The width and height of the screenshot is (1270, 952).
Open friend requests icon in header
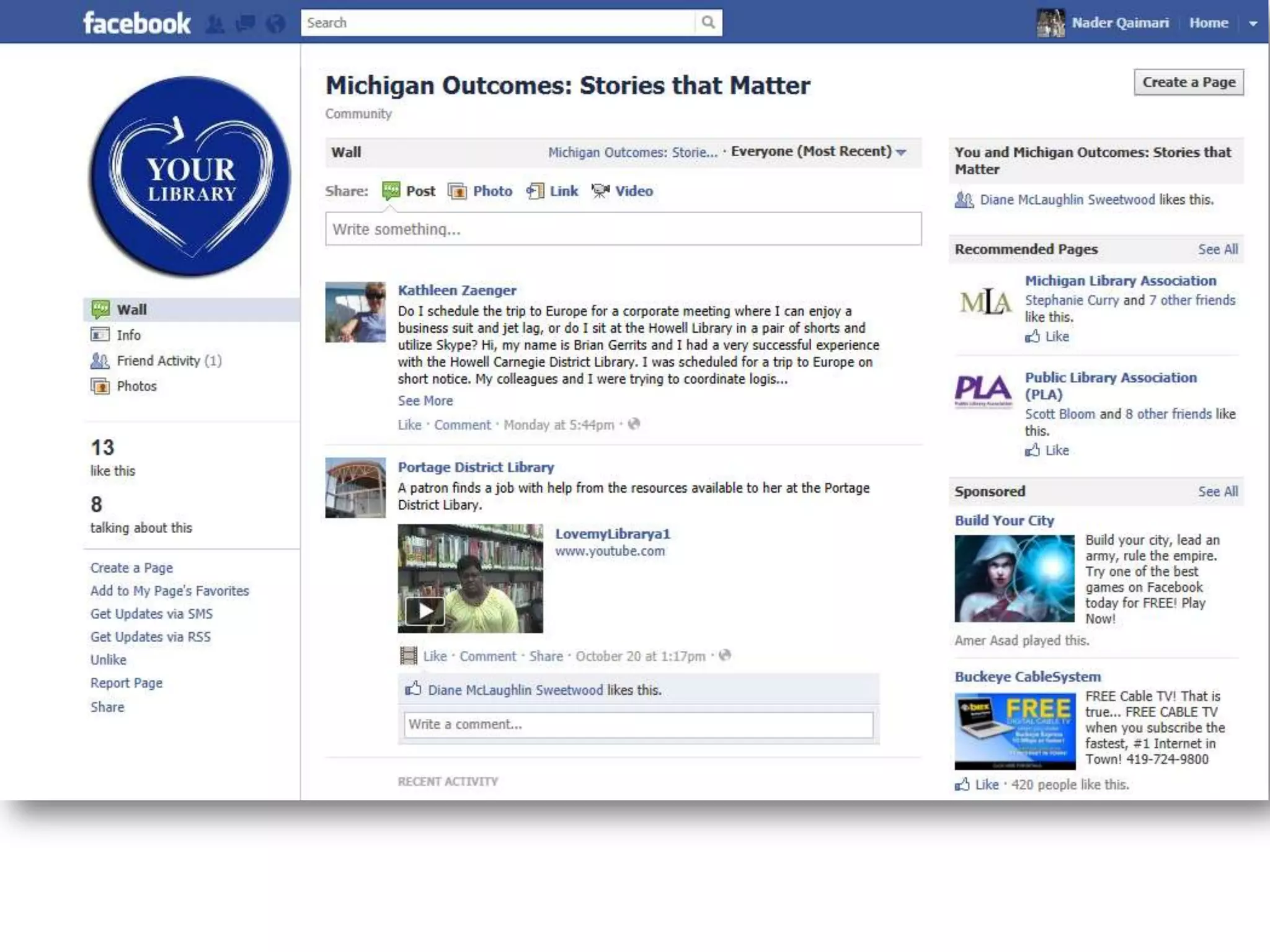(215, 24)
